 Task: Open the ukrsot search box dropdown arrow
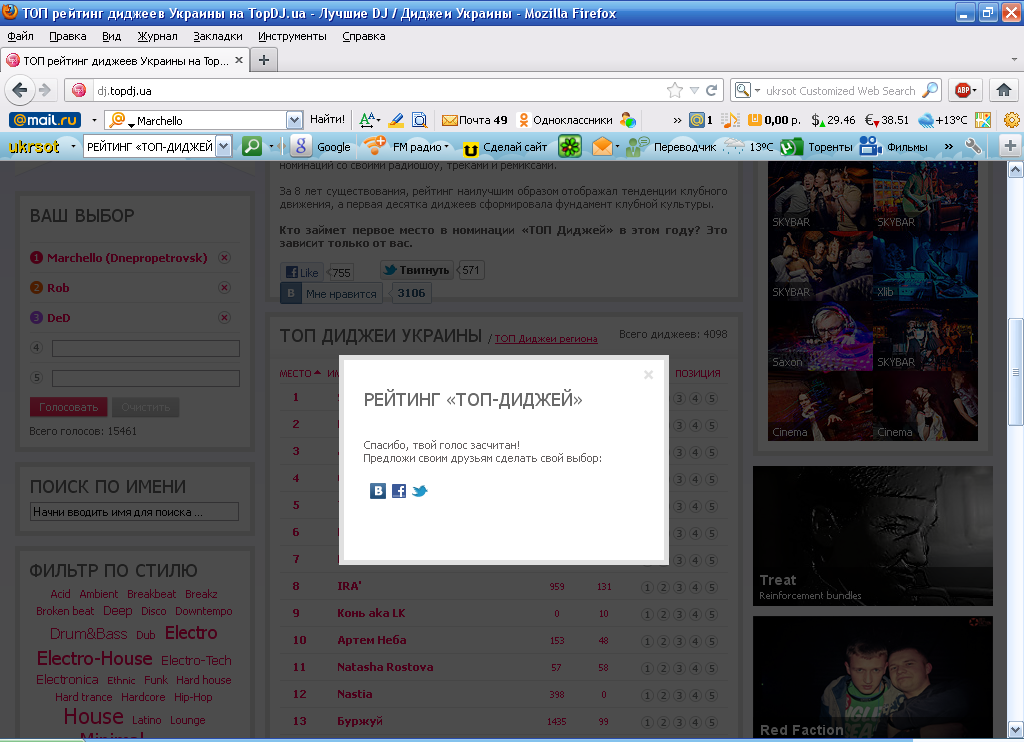pyautogui.click(x=223, y=146)
